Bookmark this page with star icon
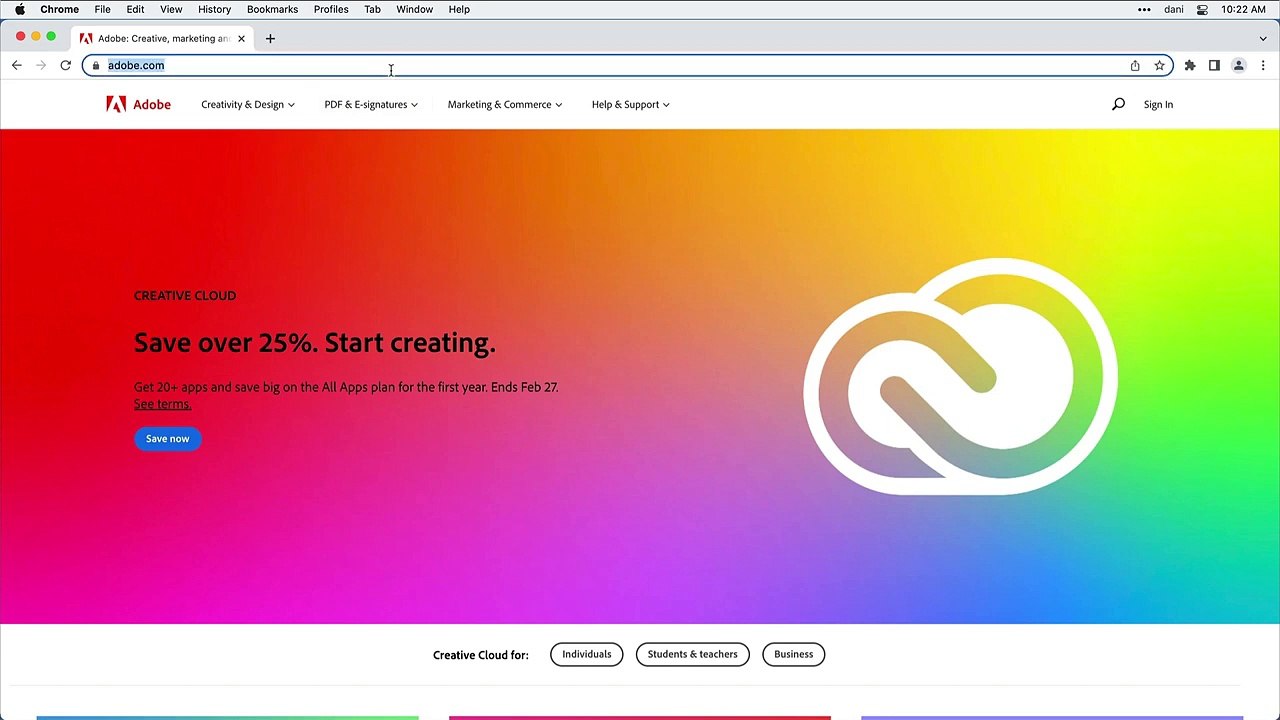The image size is (1280, 720). [x=1159, y=65]
